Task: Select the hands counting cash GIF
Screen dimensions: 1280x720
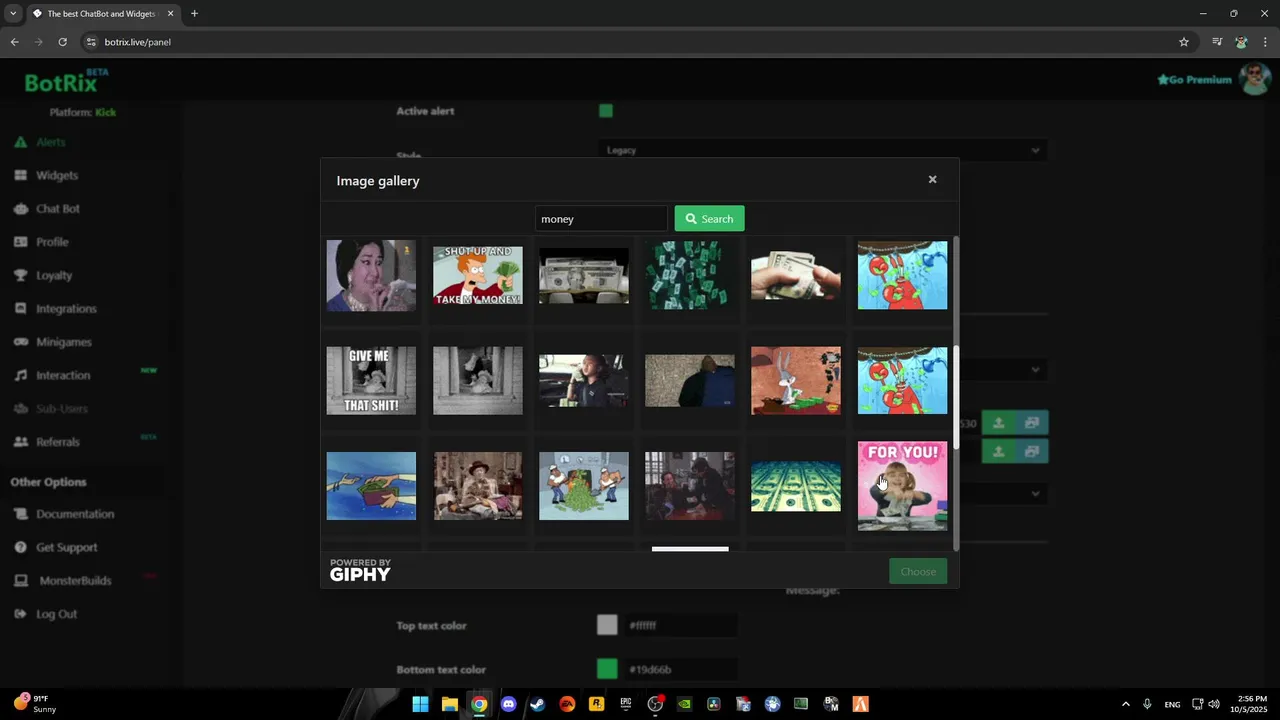Action: tap(796, 275)
